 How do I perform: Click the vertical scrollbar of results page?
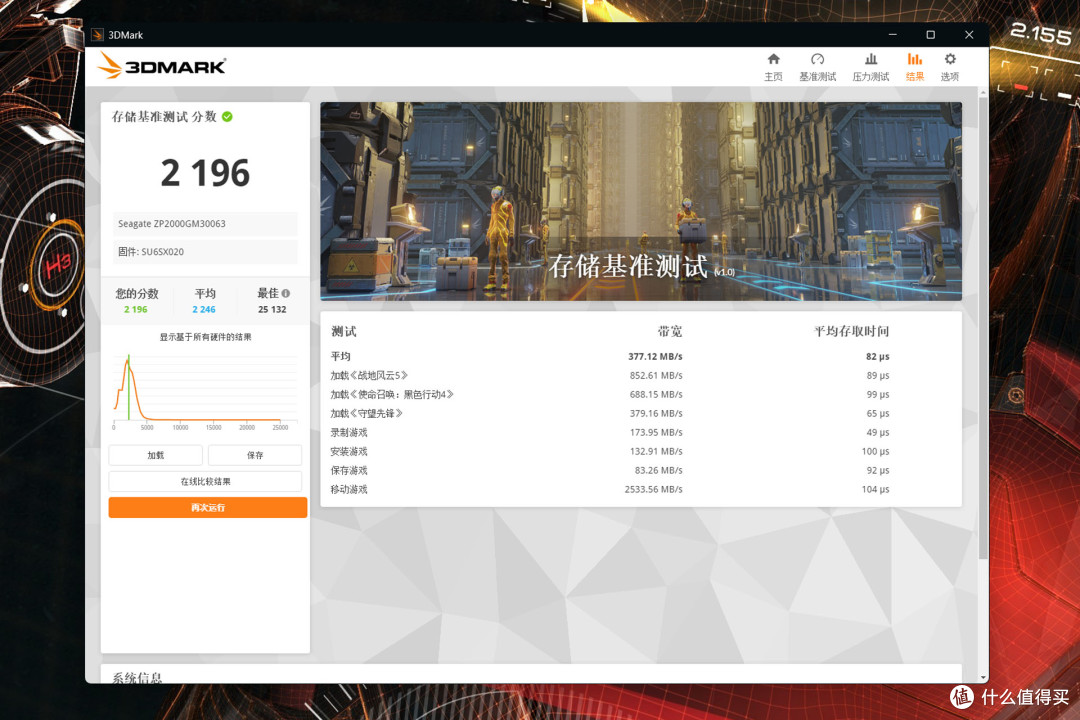coord(983,329)
